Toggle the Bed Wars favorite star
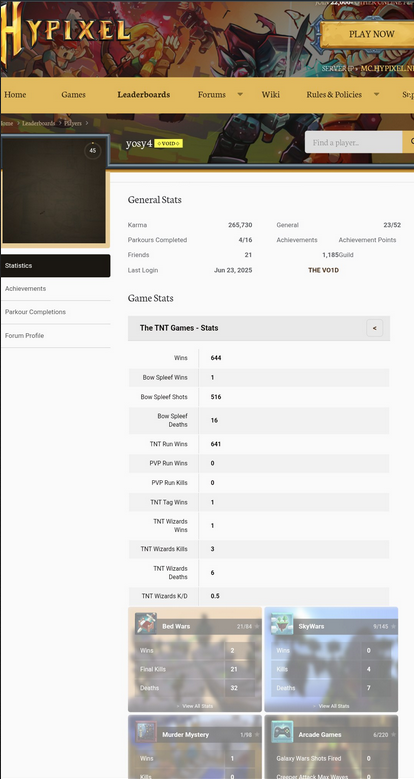The image size is (414, 779). 257,626
